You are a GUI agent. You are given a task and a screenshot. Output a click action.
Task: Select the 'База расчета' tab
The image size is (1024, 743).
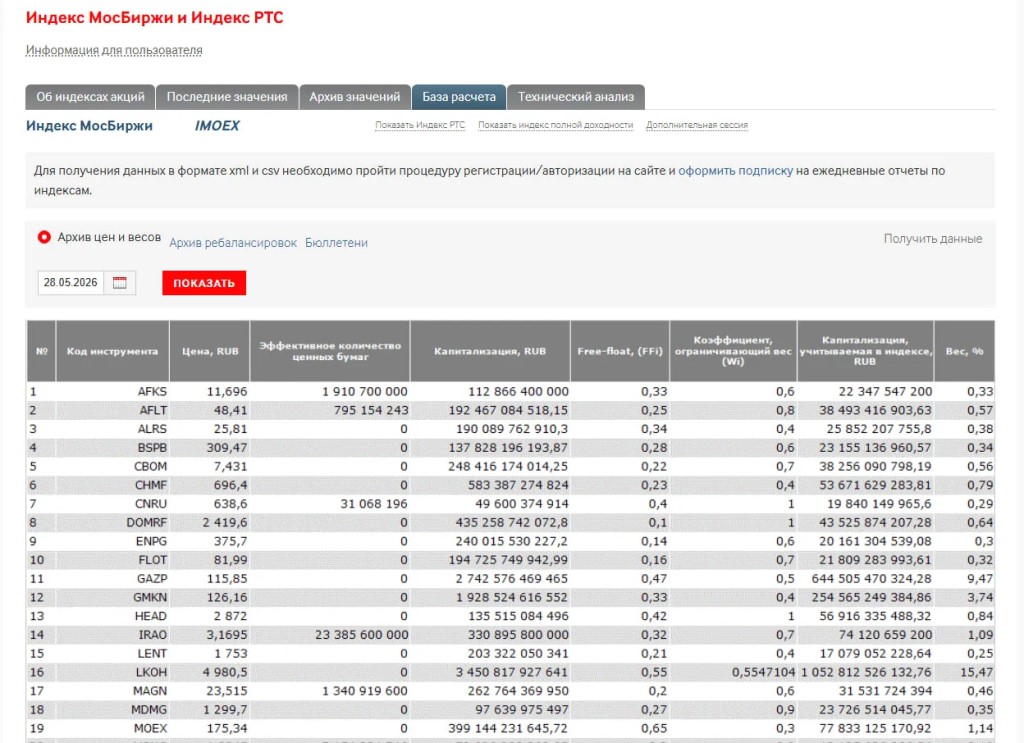coord(458,97)
